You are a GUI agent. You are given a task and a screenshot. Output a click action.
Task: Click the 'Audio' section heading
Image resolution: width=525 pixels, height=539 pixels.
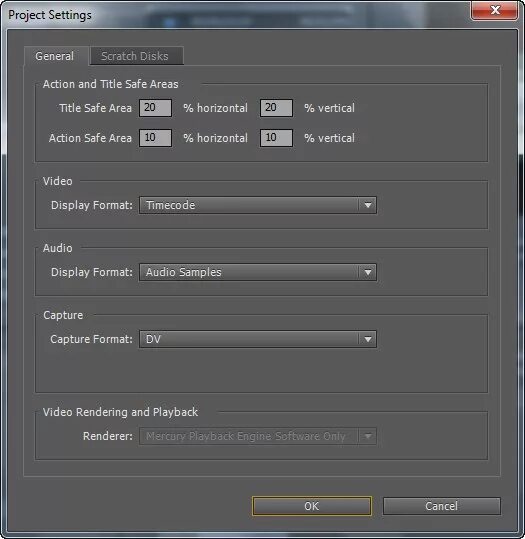57,248
